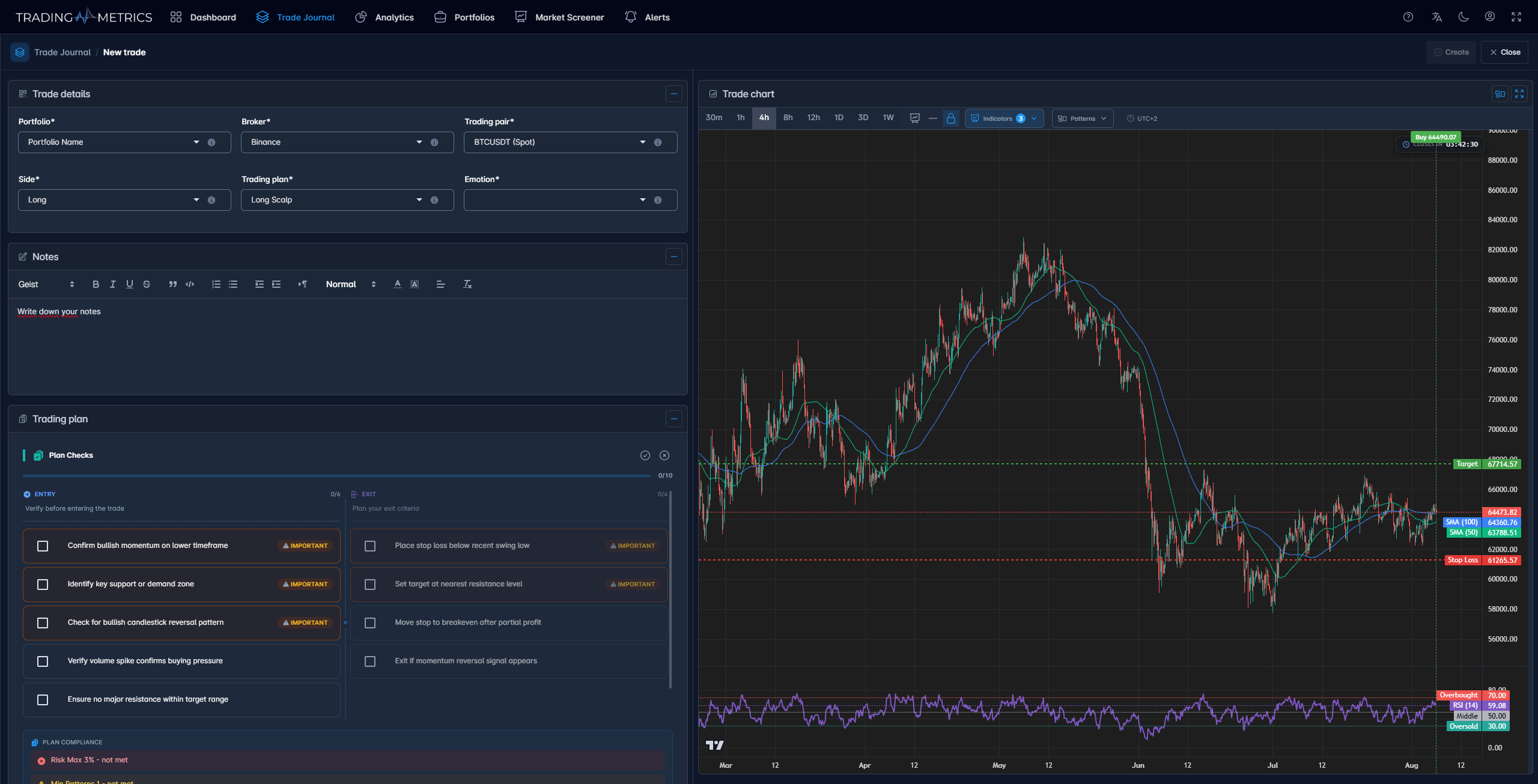
Task: Switch text direction in Notes
Action: coord(303,284)
